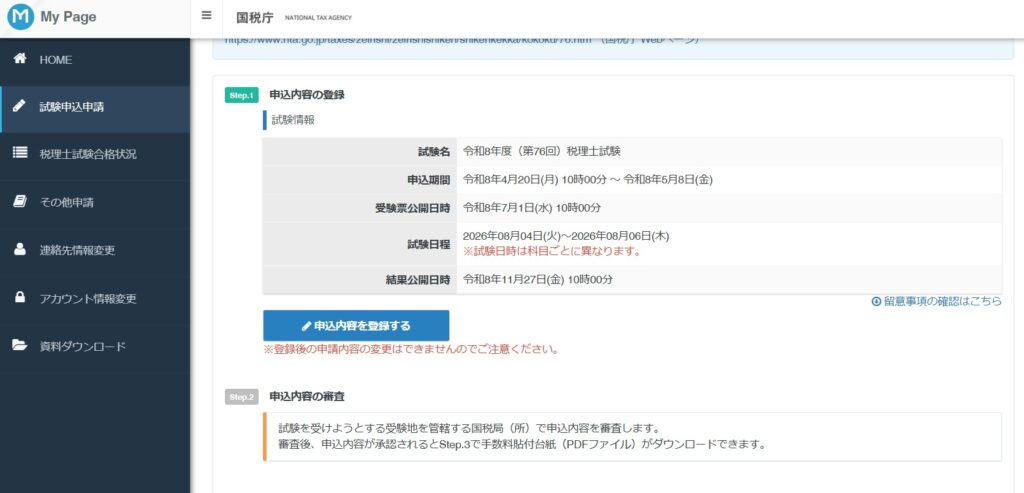Click the pencil icon beside 試験申込申請
The width and height of the screenshot is (1024, 493).
point(19,106)
